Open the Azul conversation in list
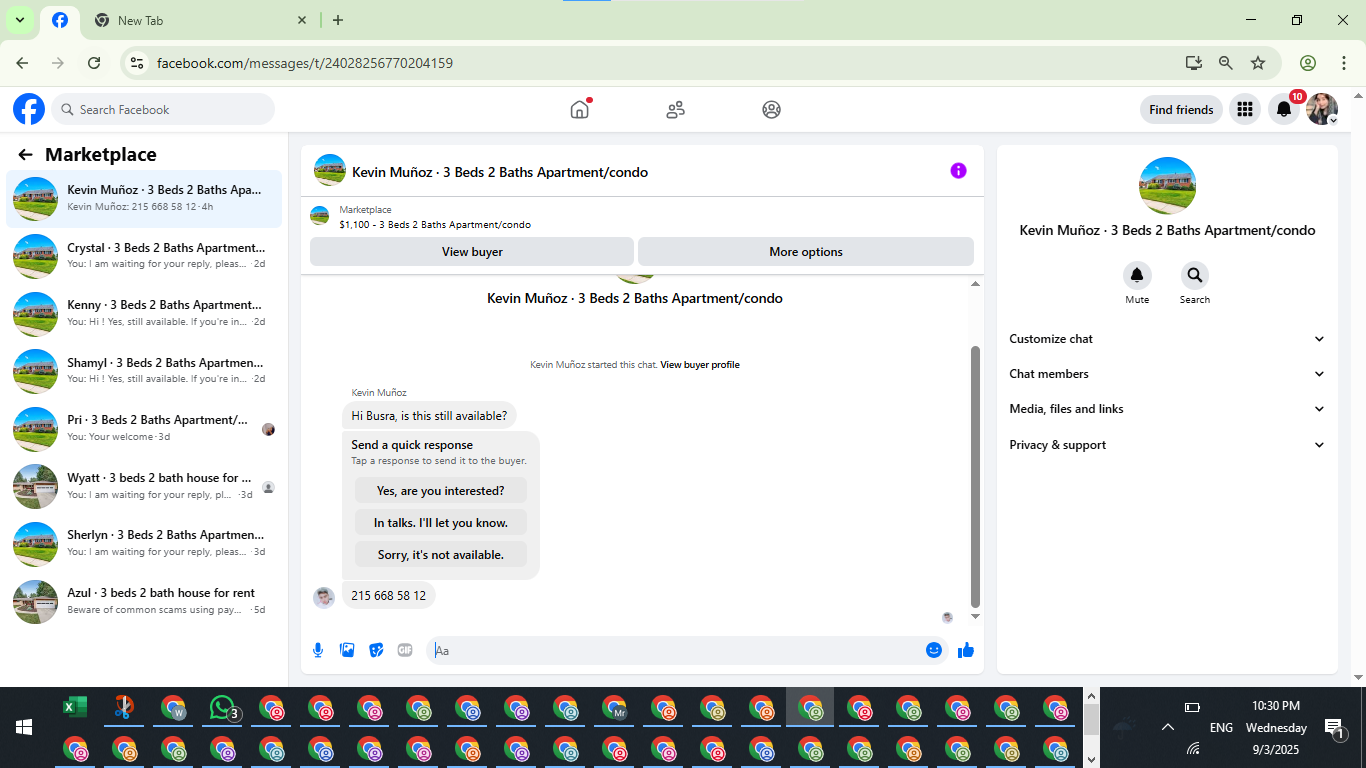 coord(144,601)
